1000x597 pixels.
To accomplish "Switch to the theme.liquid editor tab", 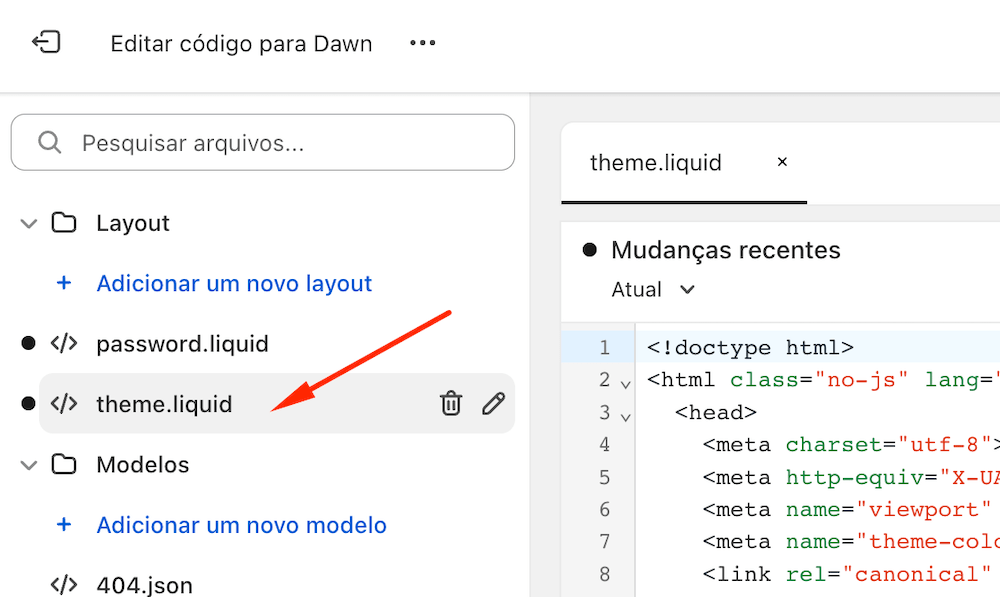I will pyautogui.click(x=656, y=163).
